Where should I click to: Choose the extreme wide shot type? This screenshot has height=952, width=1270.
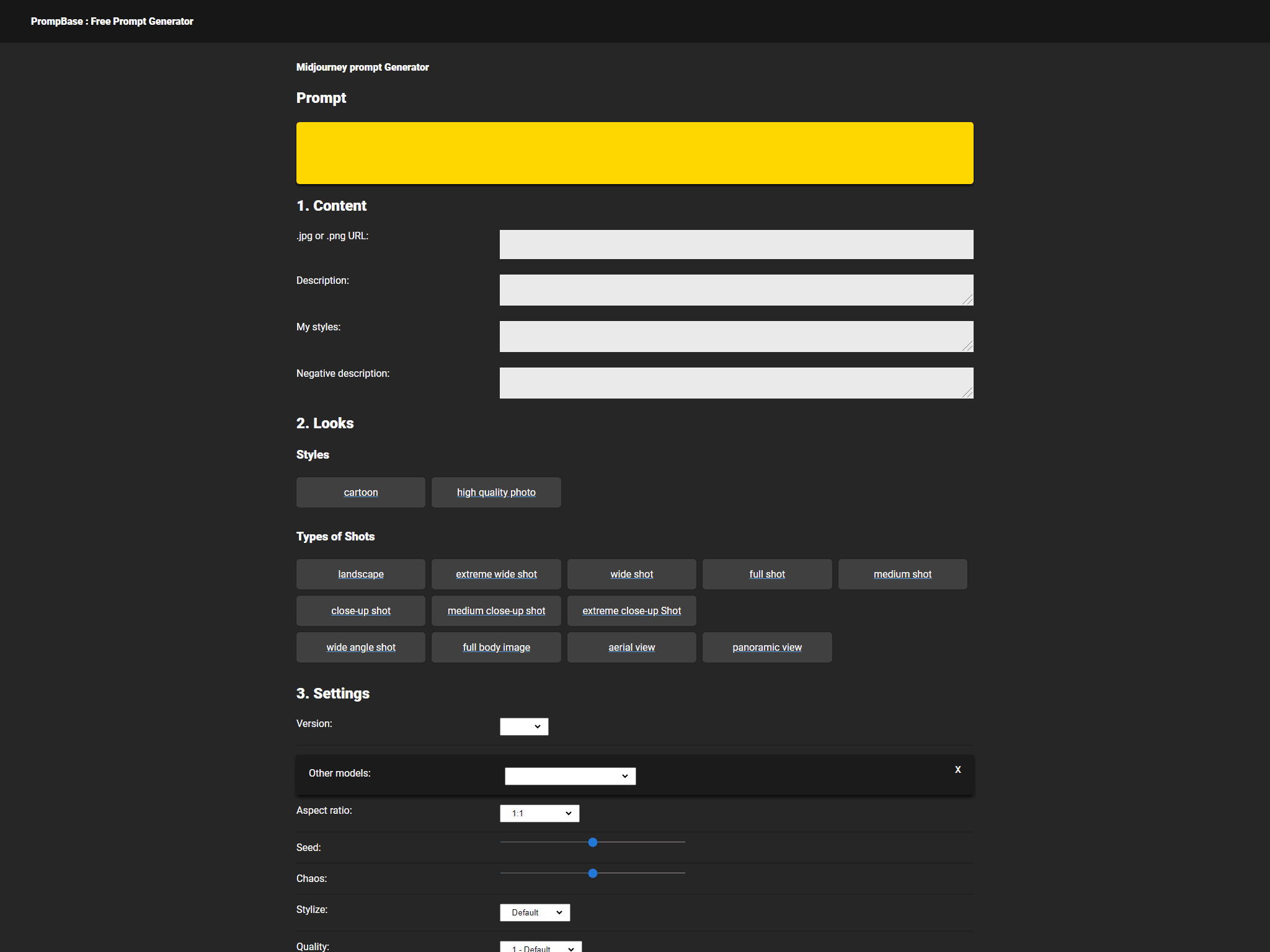(496, 574)
